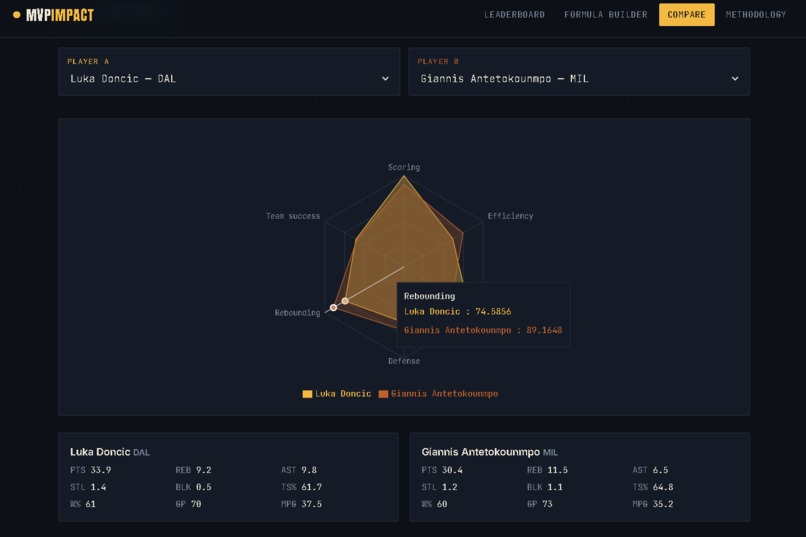The height and width of the screenshot is (537, 806).
Task: Click Giannis's W% 60 stat
Action: click(x=434, y=504)
